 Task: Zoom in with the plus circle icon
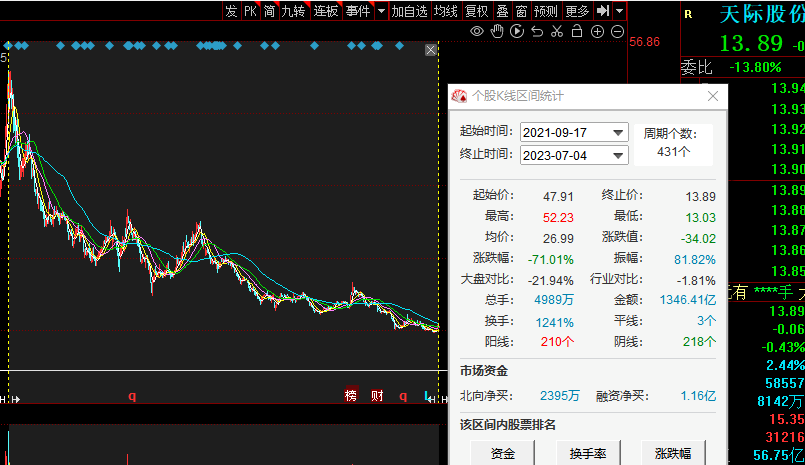point(597,31)
